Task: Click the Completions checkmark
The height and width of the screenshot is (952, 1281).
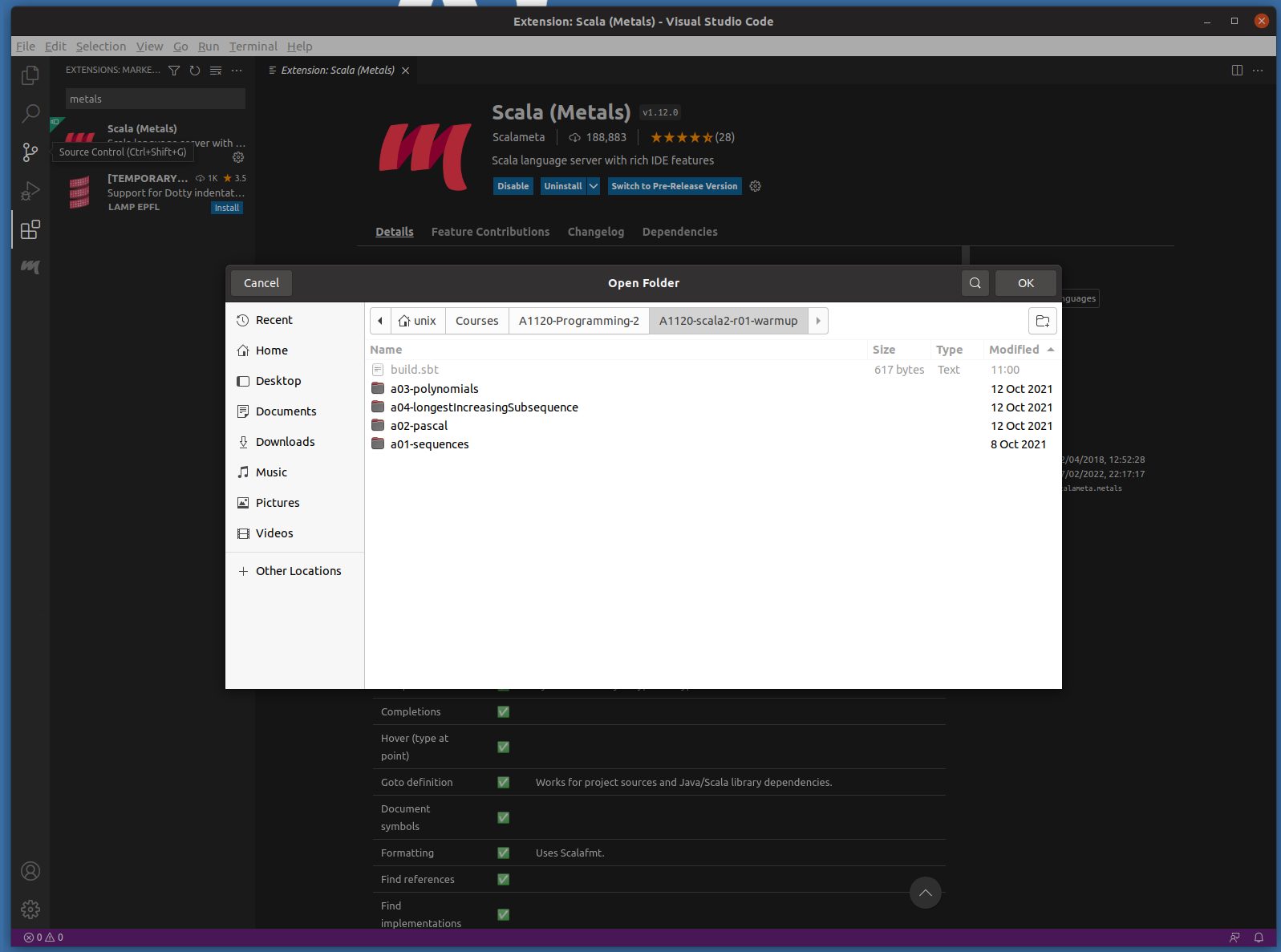Action: click(504, 712)
